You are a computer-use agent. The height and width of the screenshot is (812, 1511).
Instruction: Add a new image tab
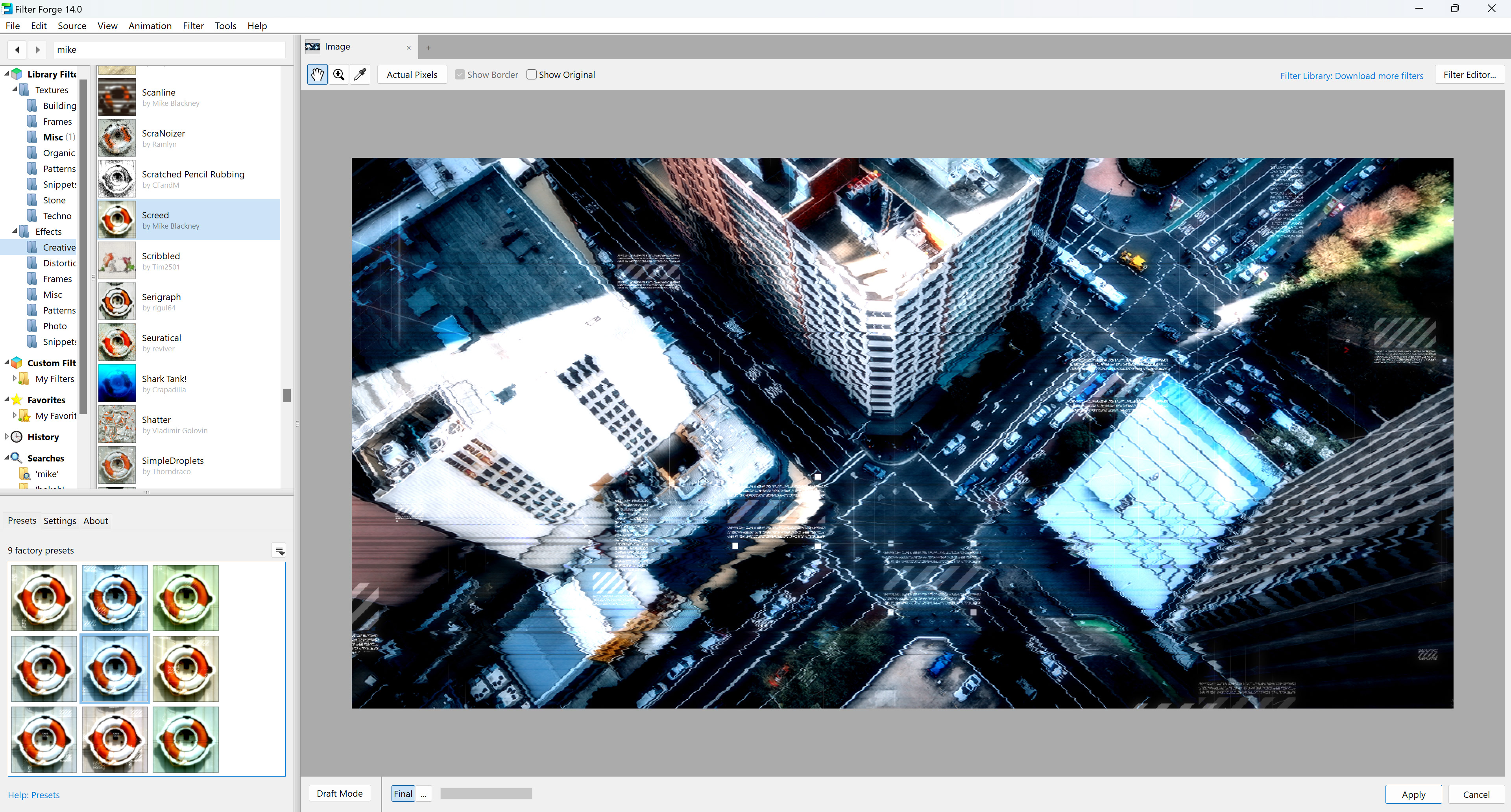428,48
